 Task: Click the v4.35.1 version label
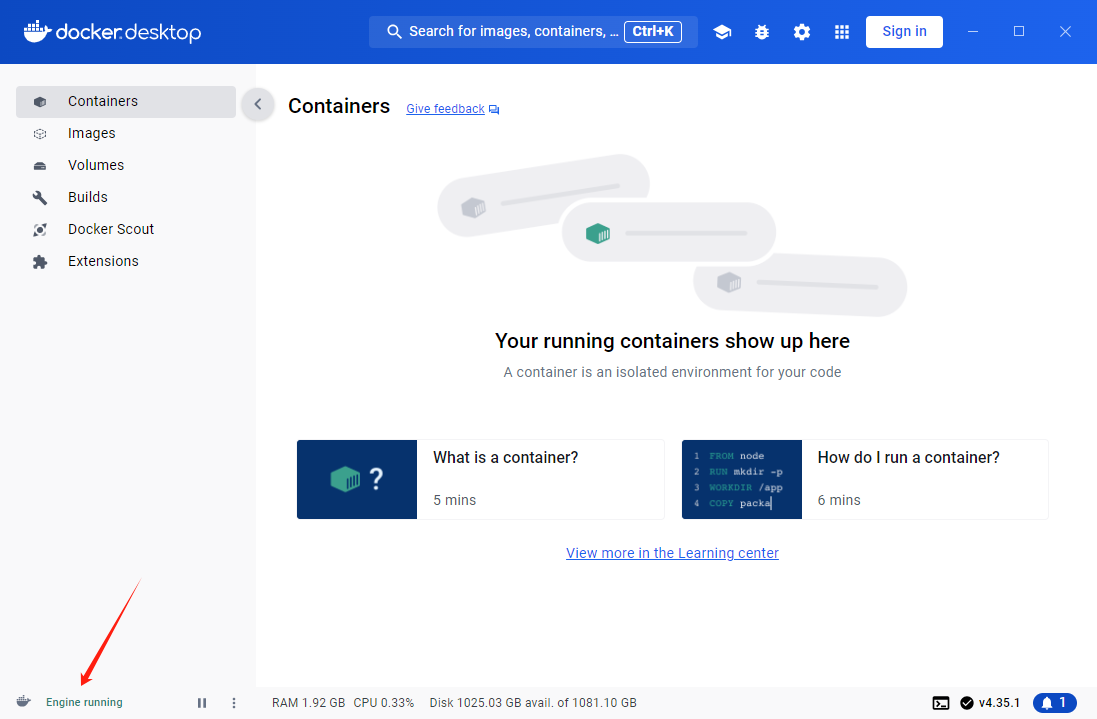(x=999, y=703)
